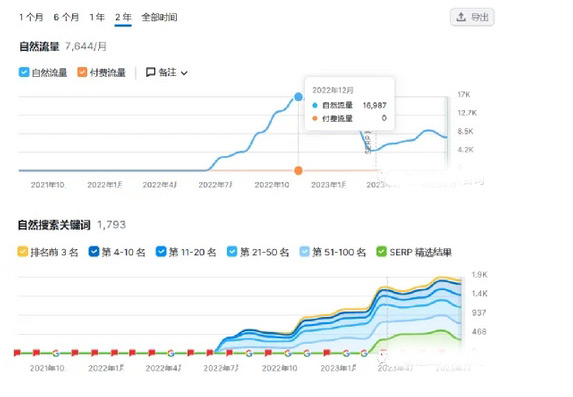Click the blue data point for 2022年12月

coord(299,97)
